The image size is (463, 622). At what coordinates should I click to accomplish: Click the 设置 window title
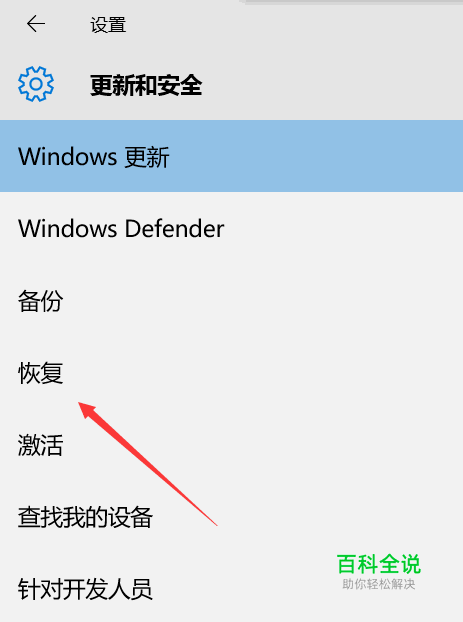point(108,25)
